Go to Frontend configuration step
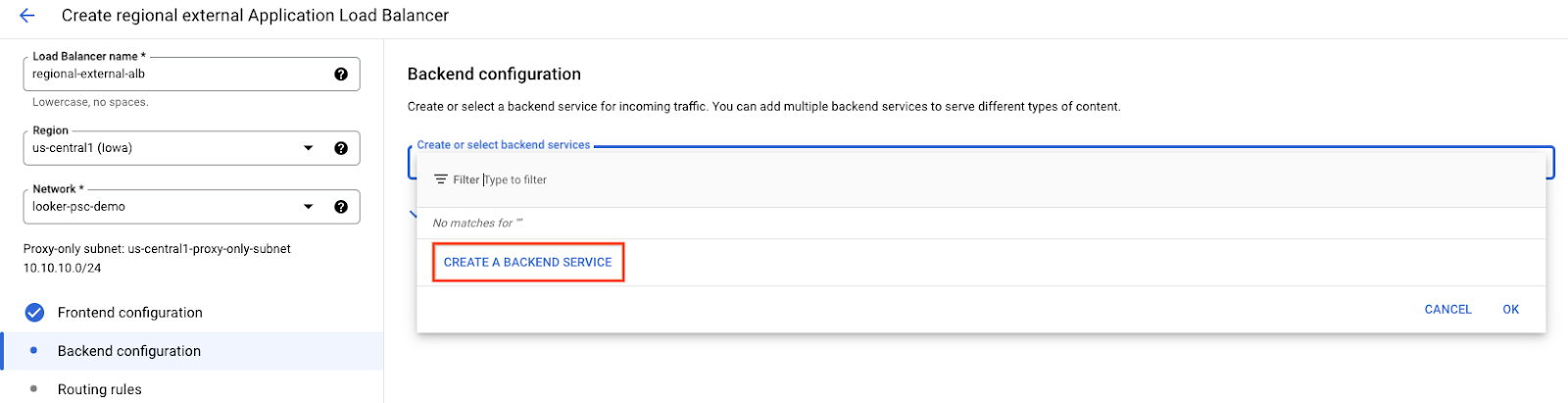Image resolution: width=1568 pixels, height=403 pixels. [129, 313]
